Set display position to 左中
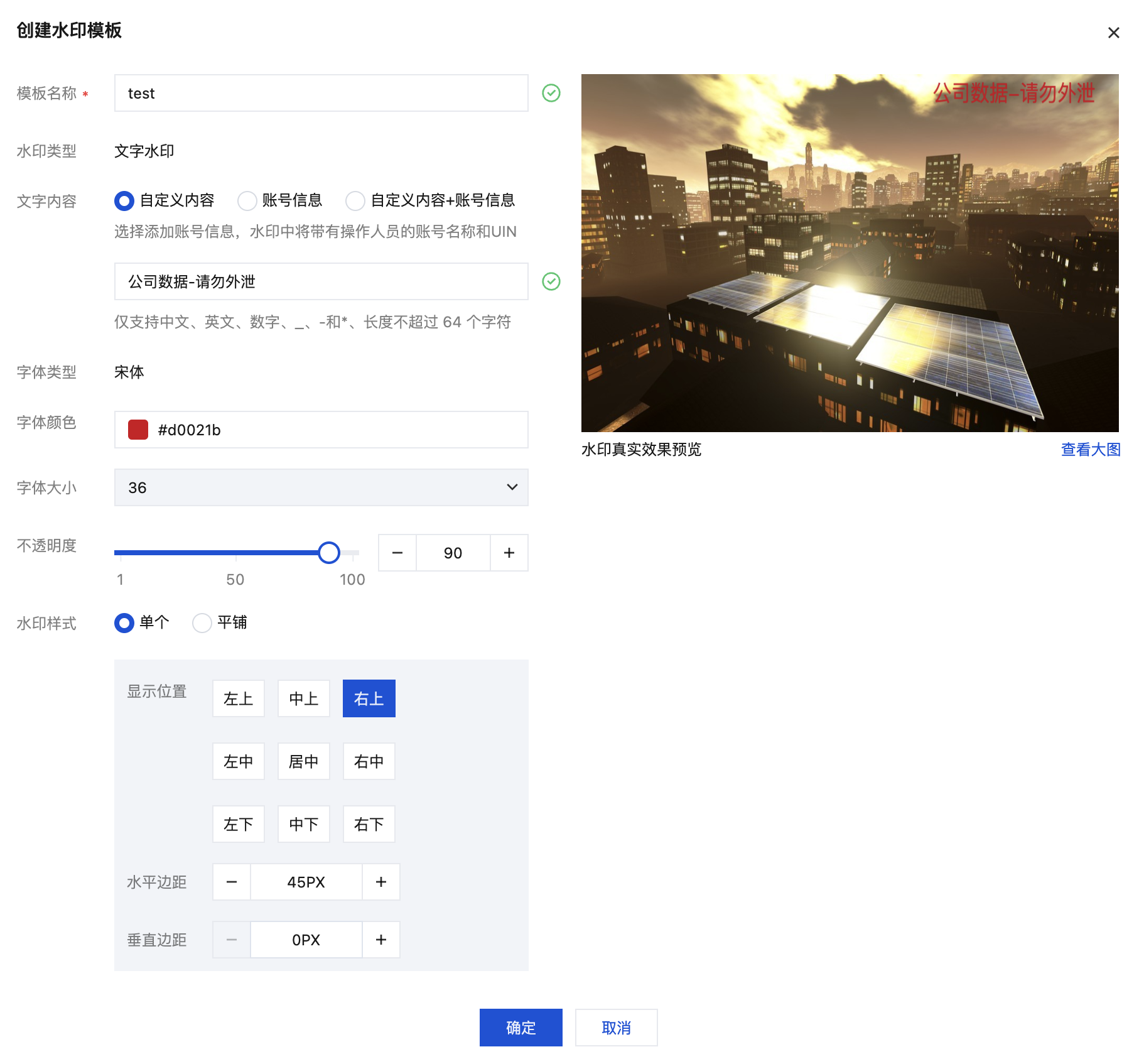 239,761
